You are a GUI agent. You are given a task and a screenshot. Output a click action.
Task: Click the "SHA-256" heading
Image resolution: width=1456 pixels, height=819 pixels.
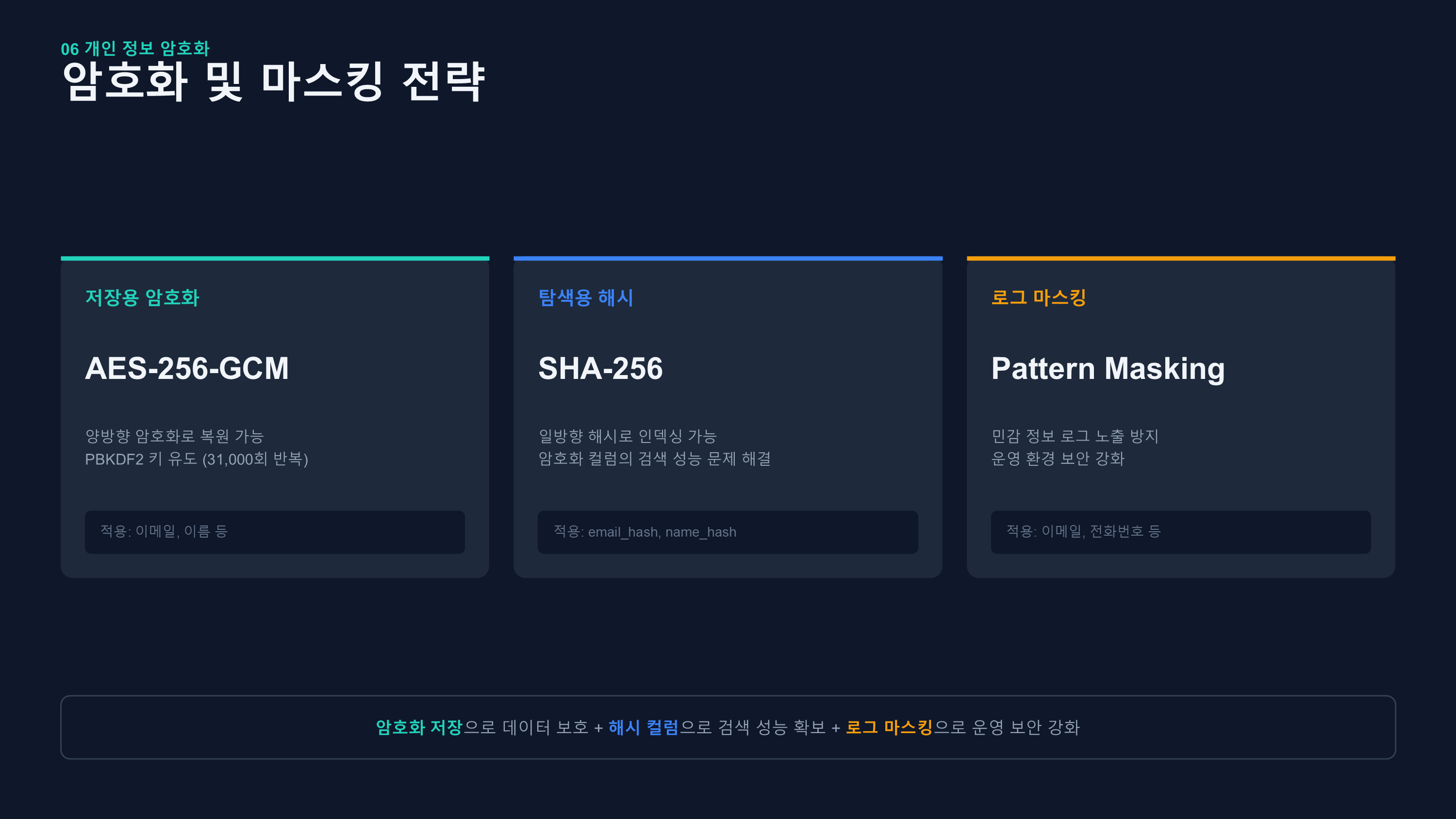600,369
